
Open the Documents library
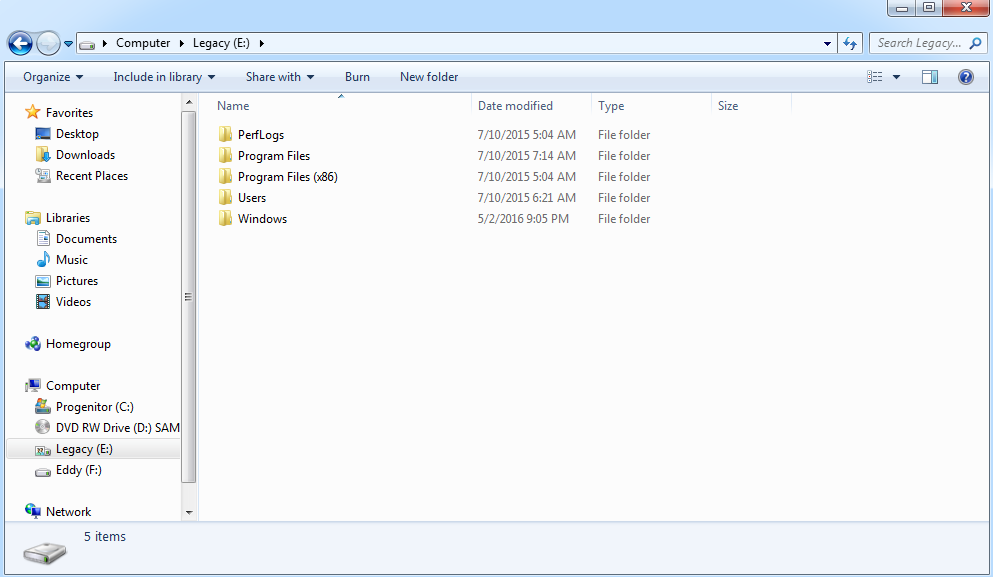[x=86, y=239]
